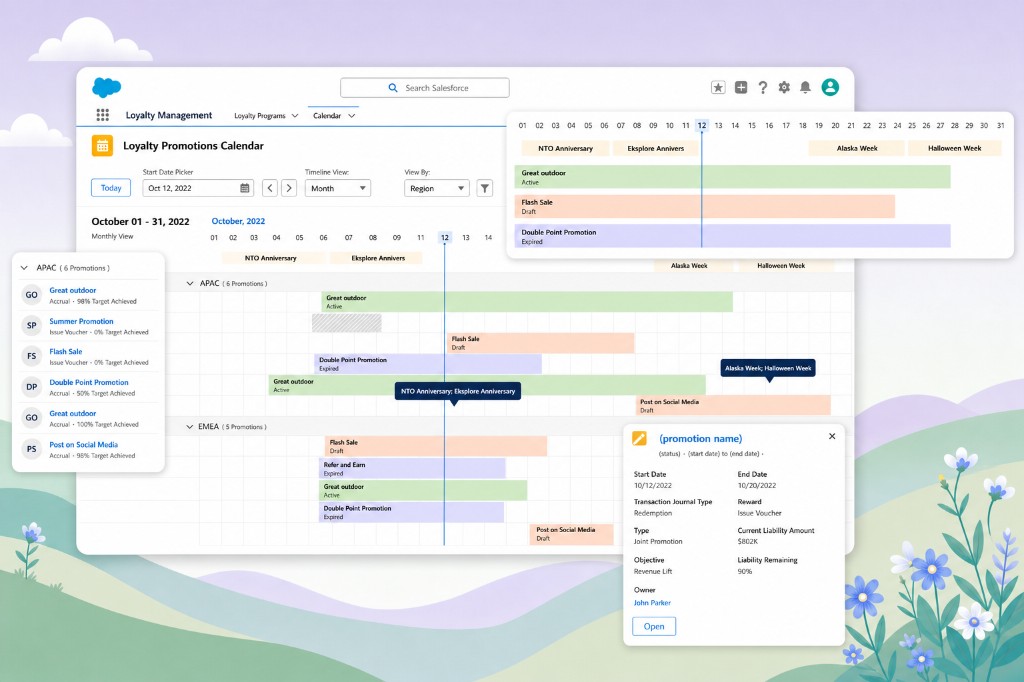Close the promotion details popup
1024x682 pixels.
point(831,436)
